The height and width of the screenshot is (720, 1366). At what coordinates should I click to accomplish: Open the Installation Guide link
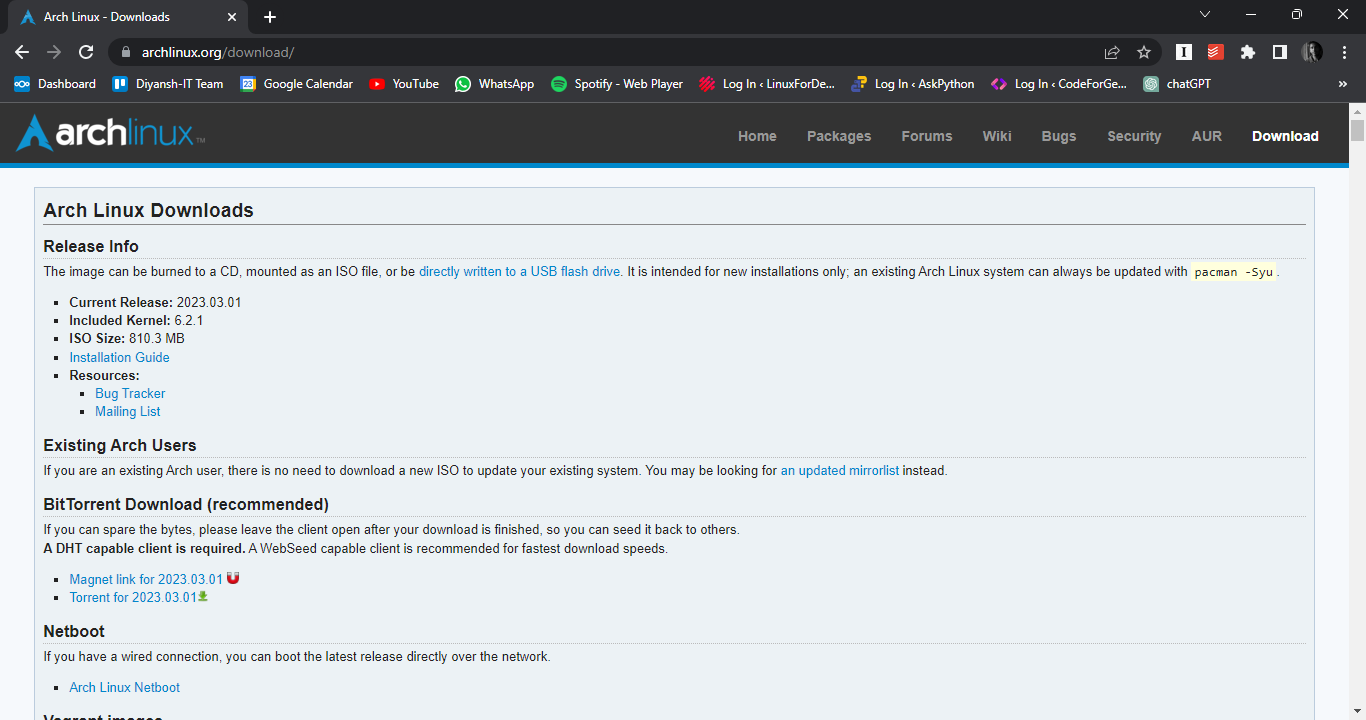point(119,357)
